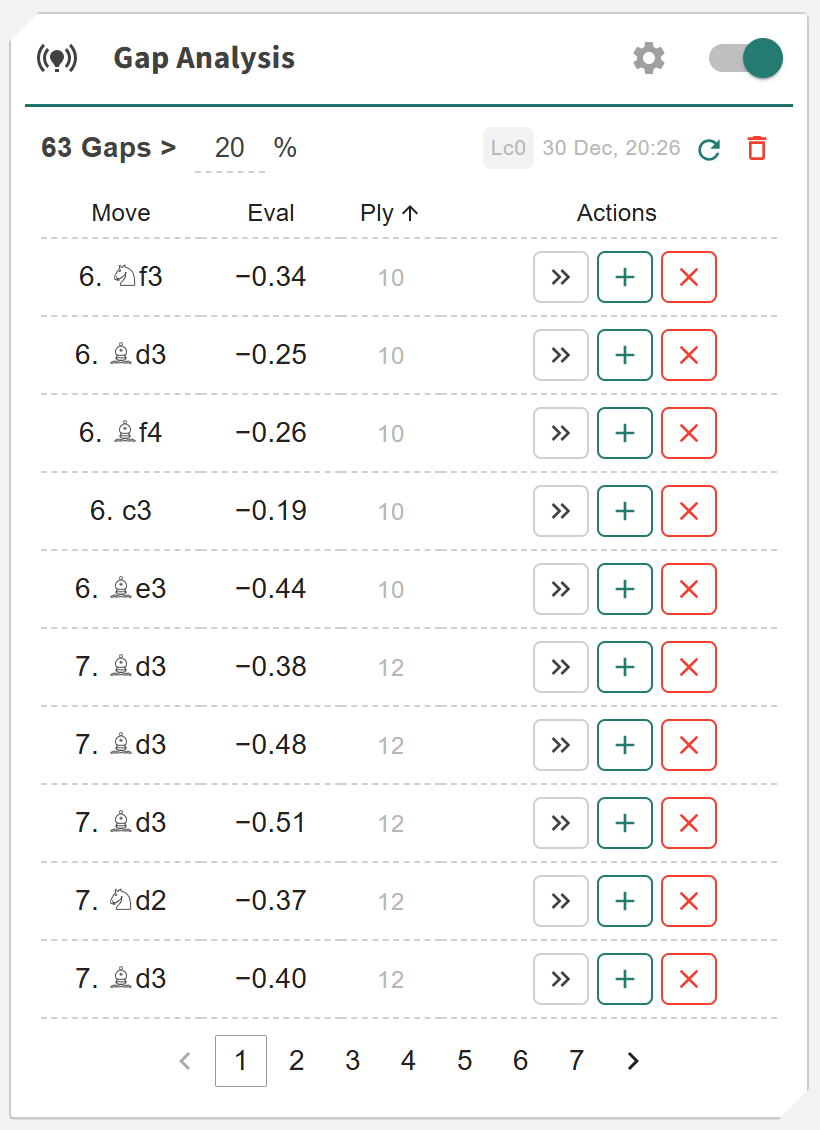Screen dimensions: 820x1130
Task: Sort by the Eval column header
Action: 271,213
